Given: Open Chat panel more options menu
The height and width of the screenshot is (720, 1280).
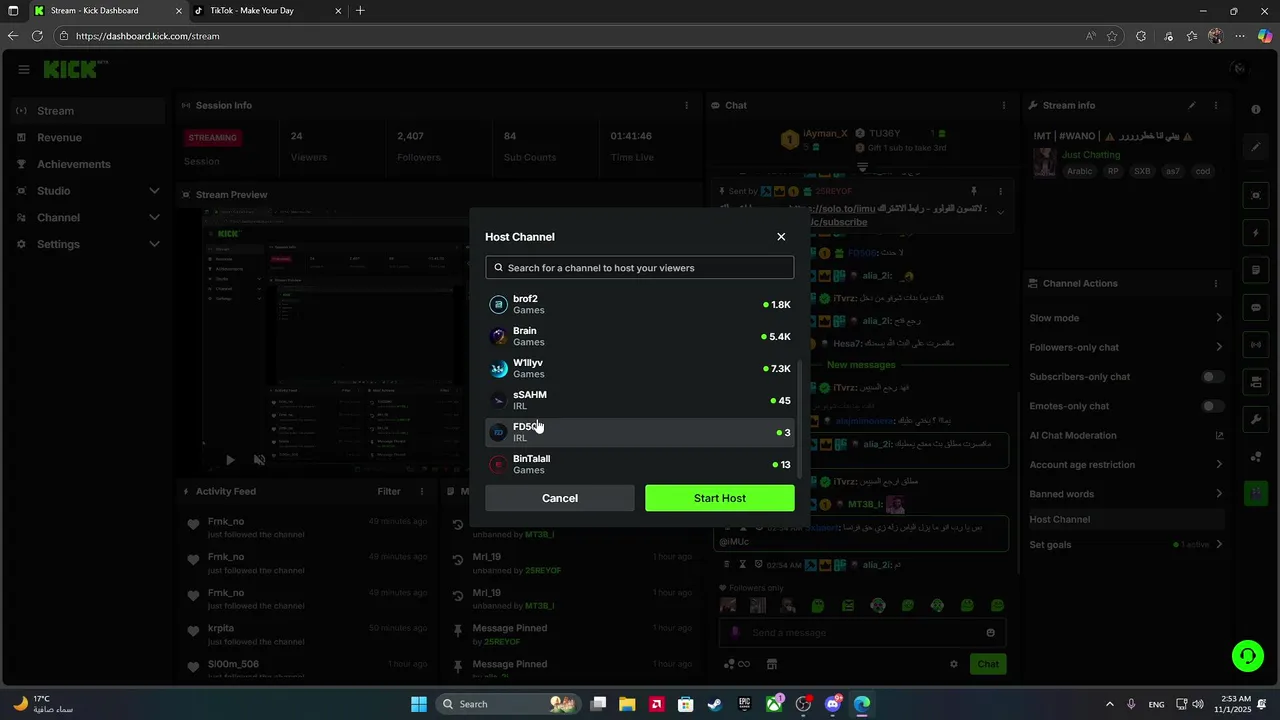Looking at the screenshot, I should tap(1004, 105).
